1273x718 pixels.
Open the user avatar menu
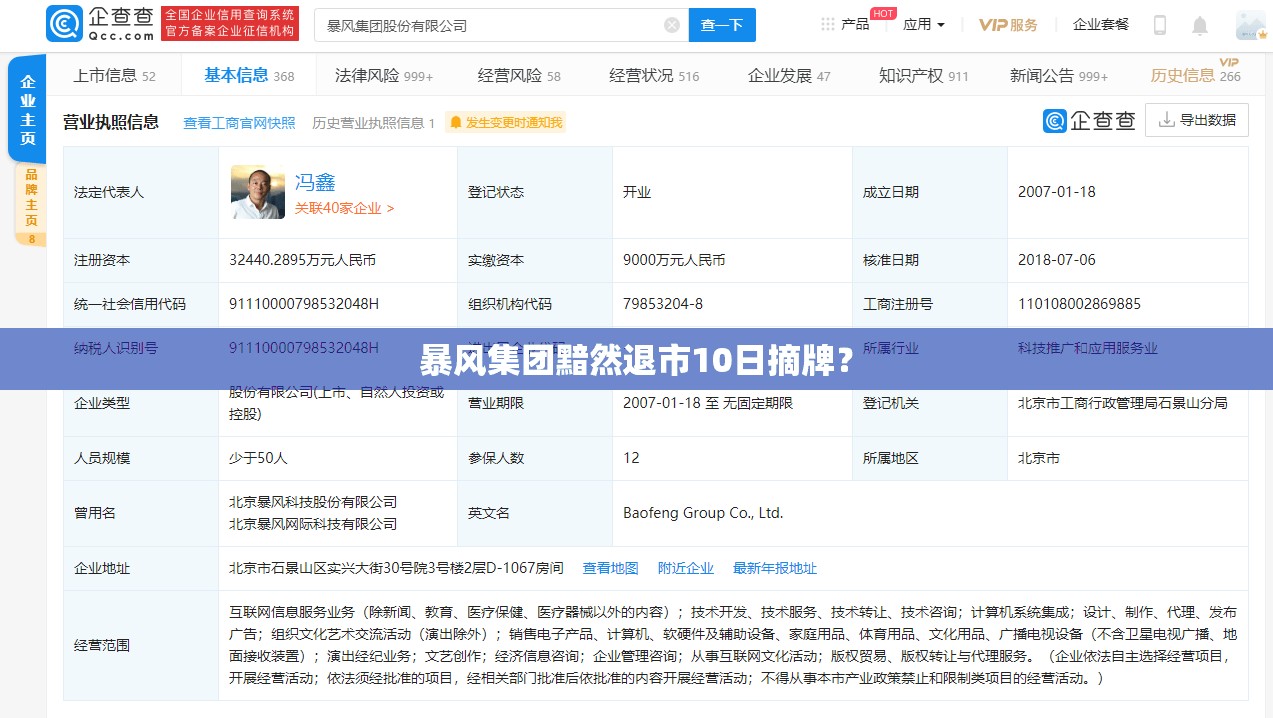pos(1250,25)
